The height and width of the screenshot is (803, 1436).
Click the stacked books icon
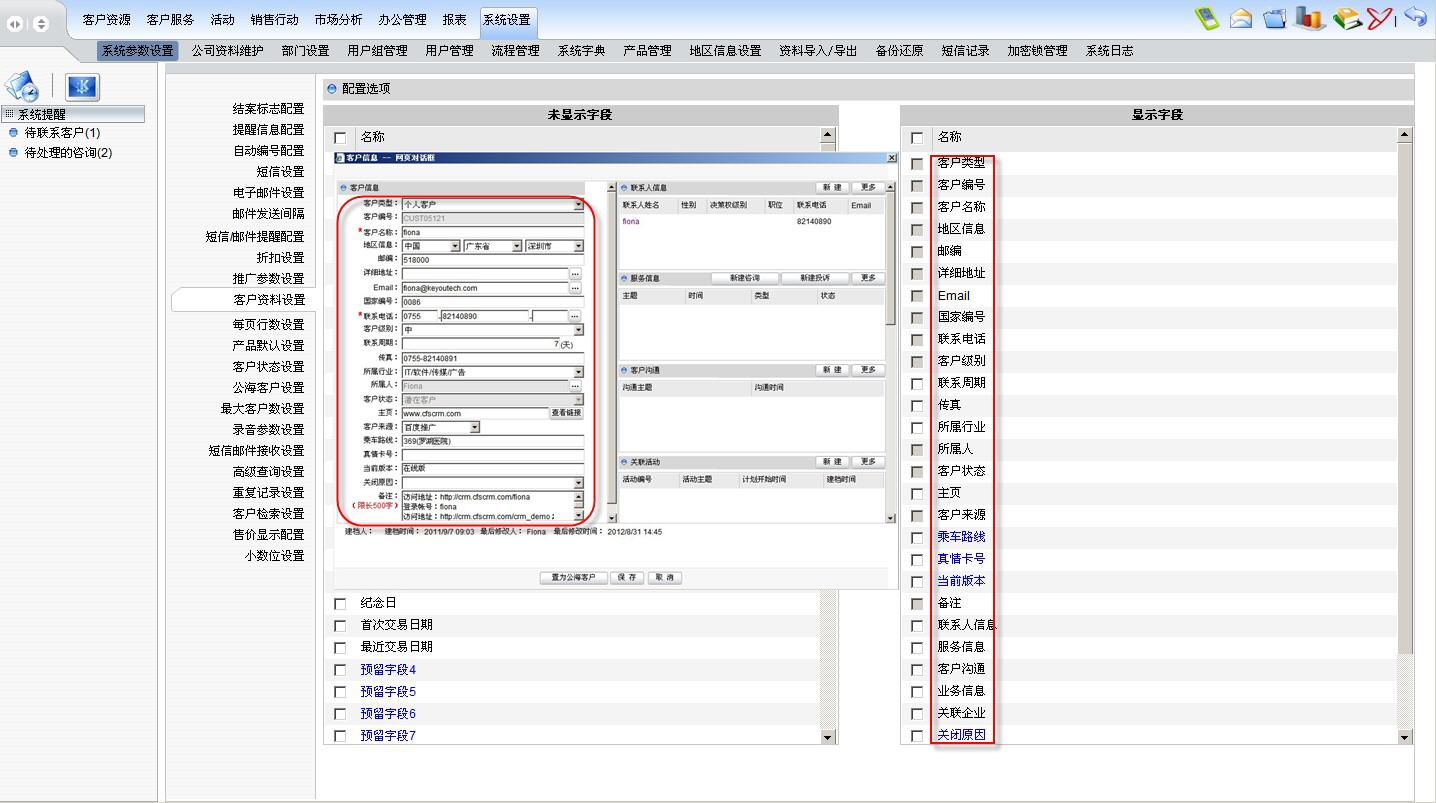(1346, 18)
